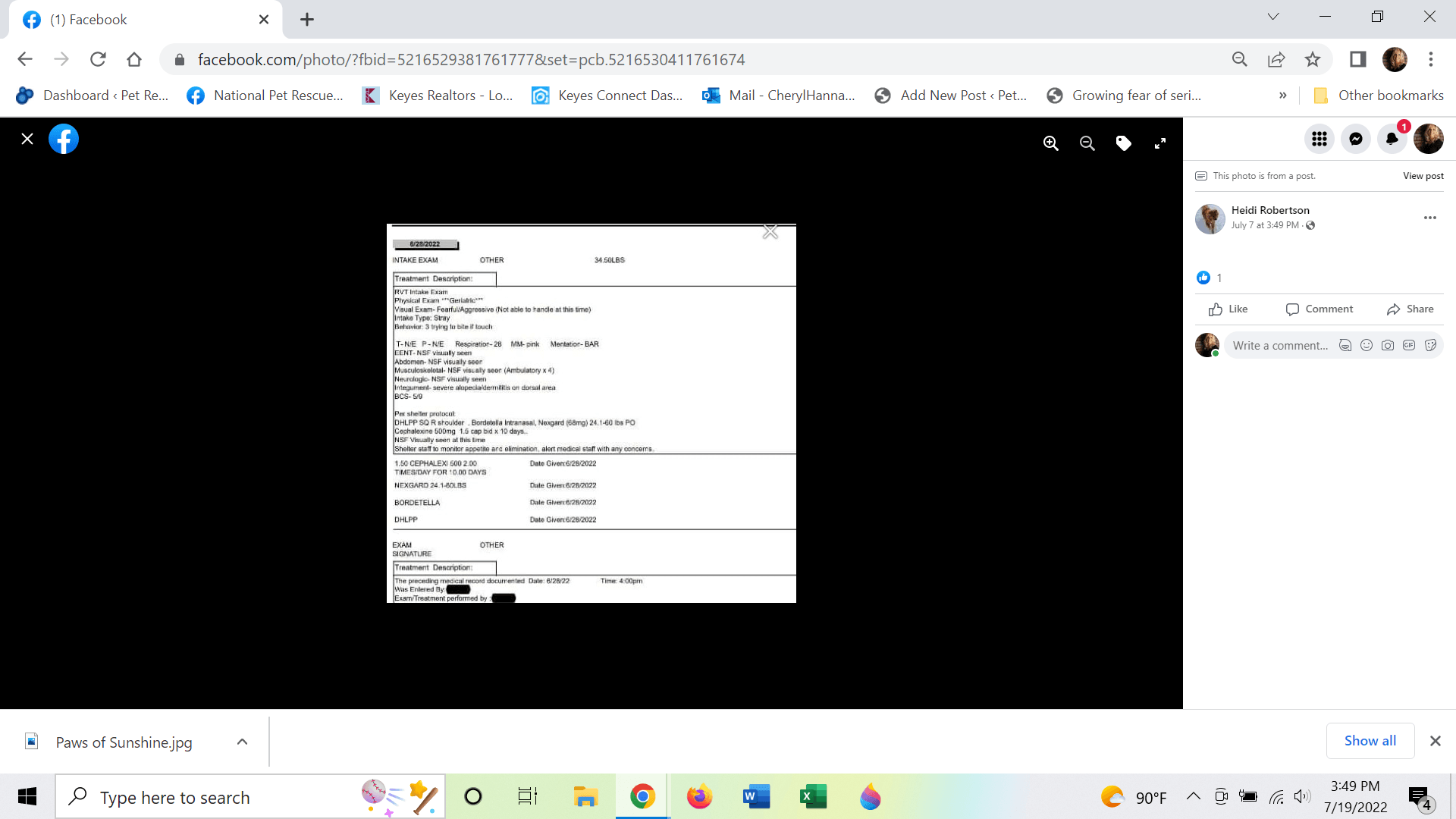The width and height of the screenshot is (1456, 819).
Task: Zoom in on the photo
Action: pos(1050,143)
